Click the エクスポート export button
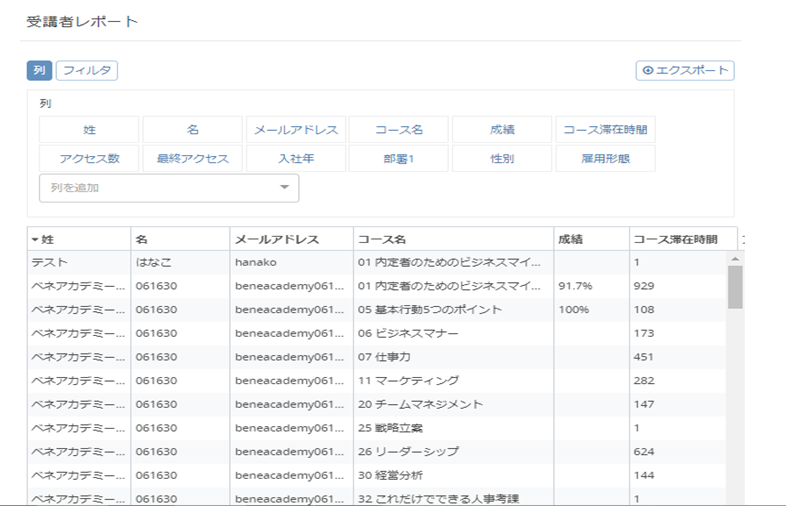Image resolution: width=786 pixels, height=506 pixels. [x=685, y=70]
